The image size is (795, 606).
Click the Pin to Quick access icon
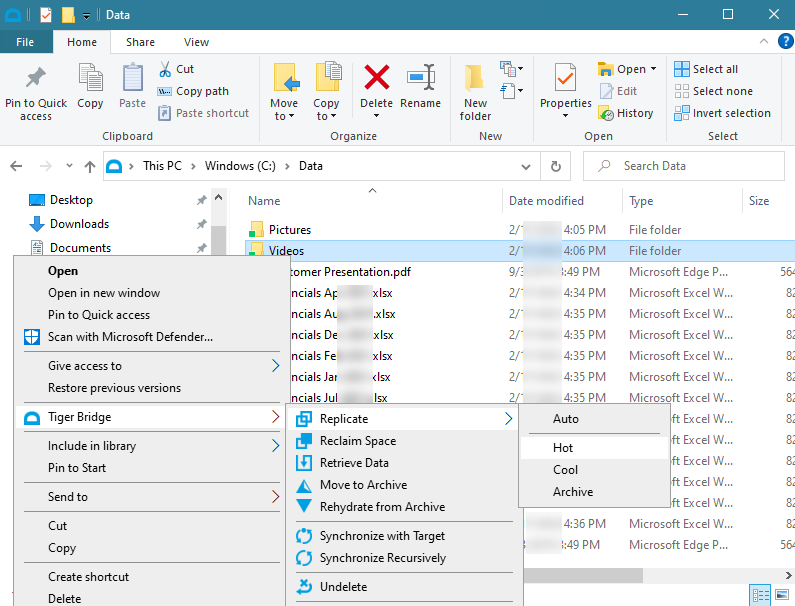coord(36,79)
